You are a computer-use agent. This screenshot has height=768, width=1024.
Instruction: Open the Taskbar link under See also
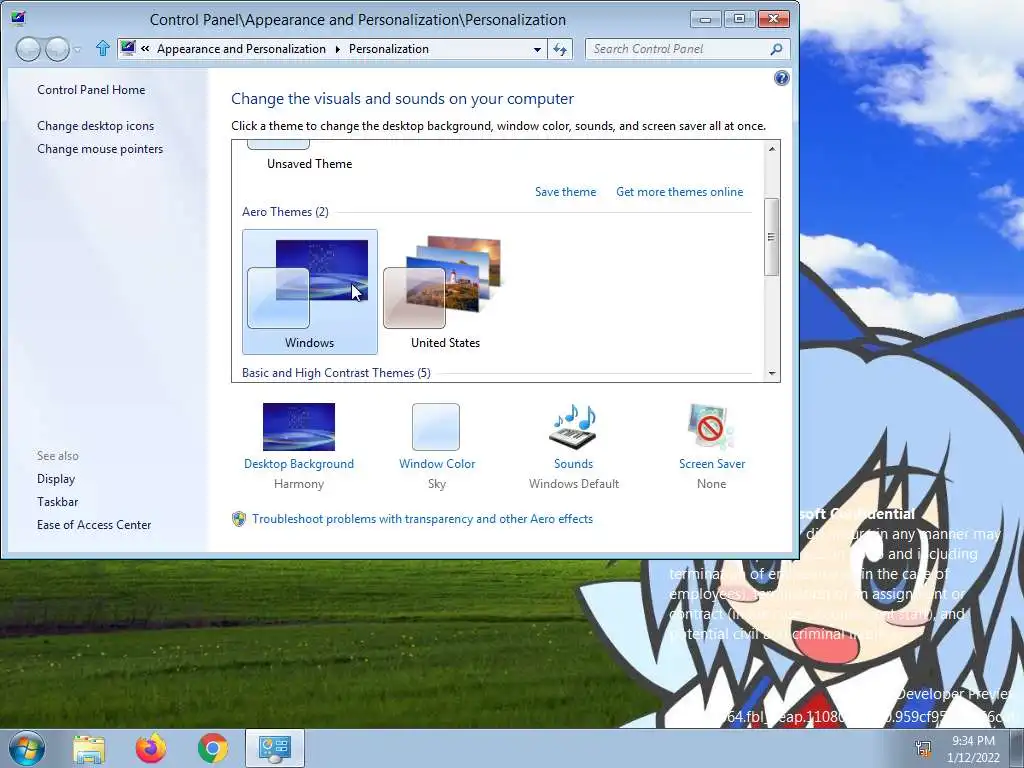coord(57,502)
